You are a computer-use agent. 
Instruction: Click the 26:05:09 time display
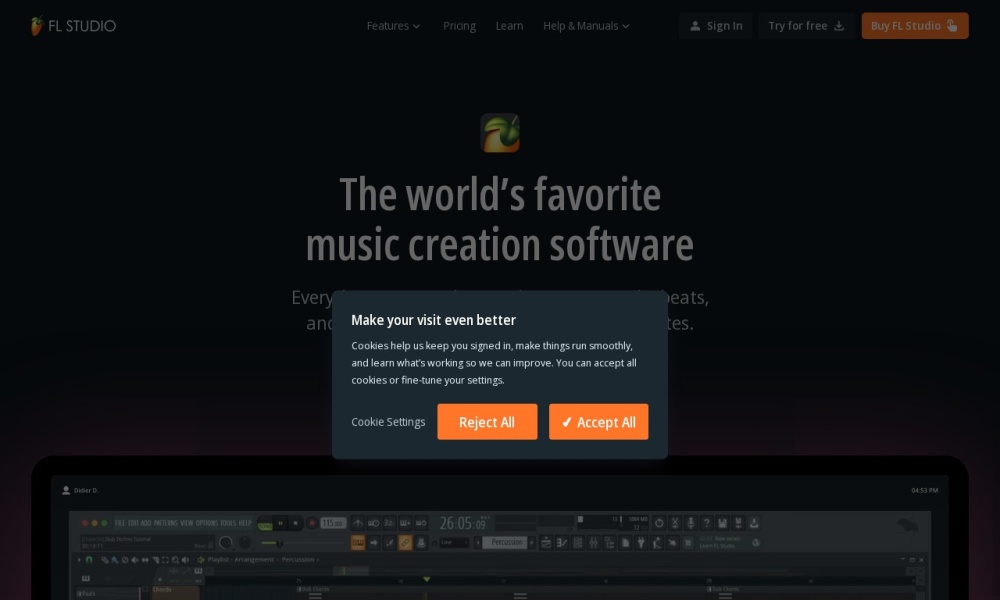point(462,523)
